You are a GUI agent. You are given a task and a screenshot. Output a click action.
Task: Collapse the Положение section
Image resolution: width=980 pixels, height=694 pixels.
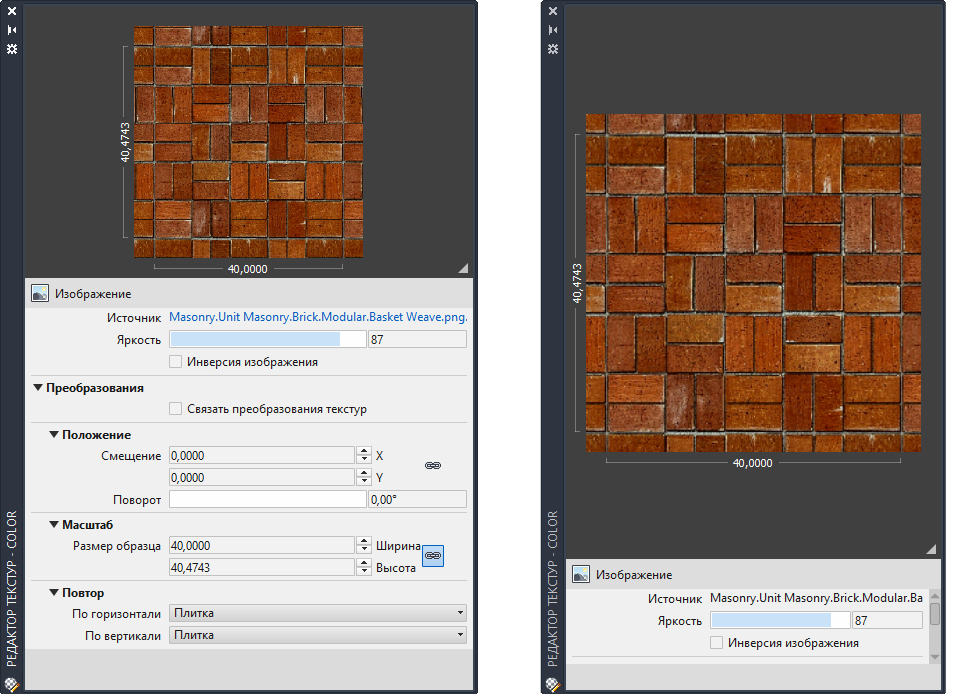point(54,434)
